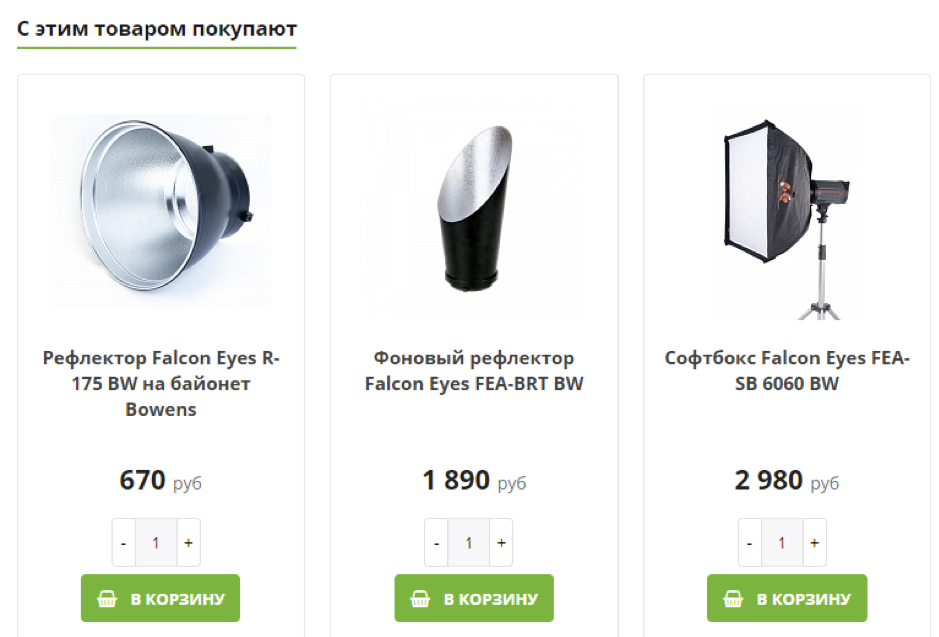Open the Фоновый рефлектор Falcon Eyes FEA-BRT title
939x637 pixels.
(x=474, y=371)
